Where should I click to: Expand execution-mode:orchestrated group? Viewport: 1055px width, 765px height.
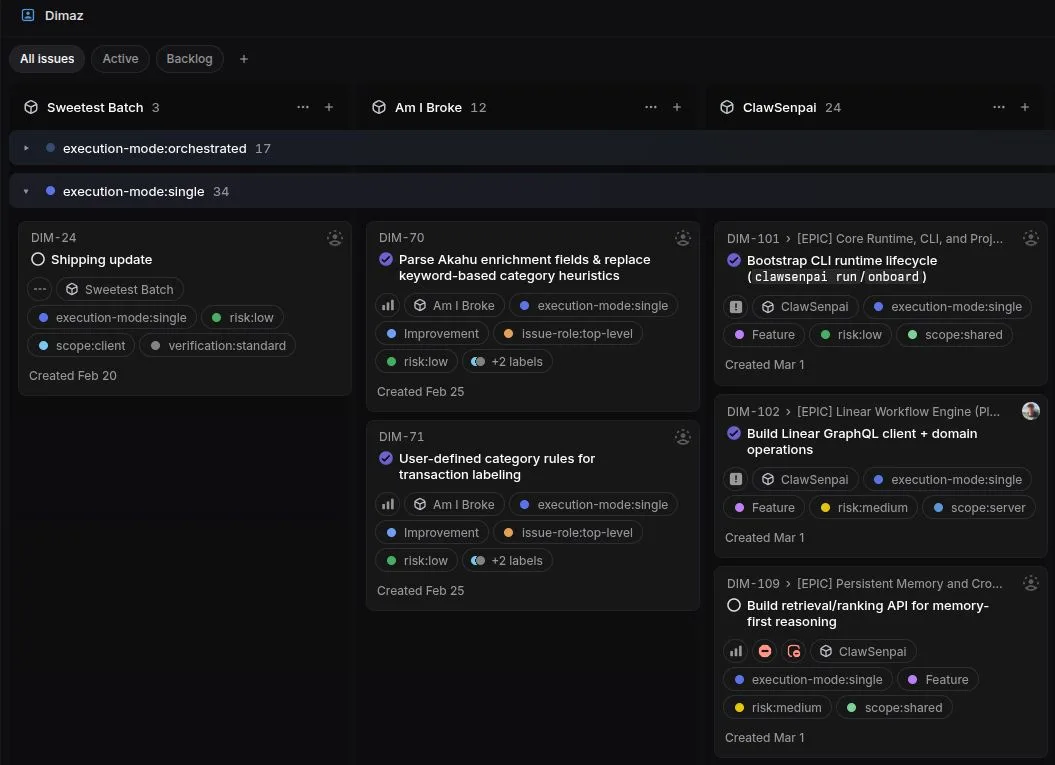tap(26, 148)
